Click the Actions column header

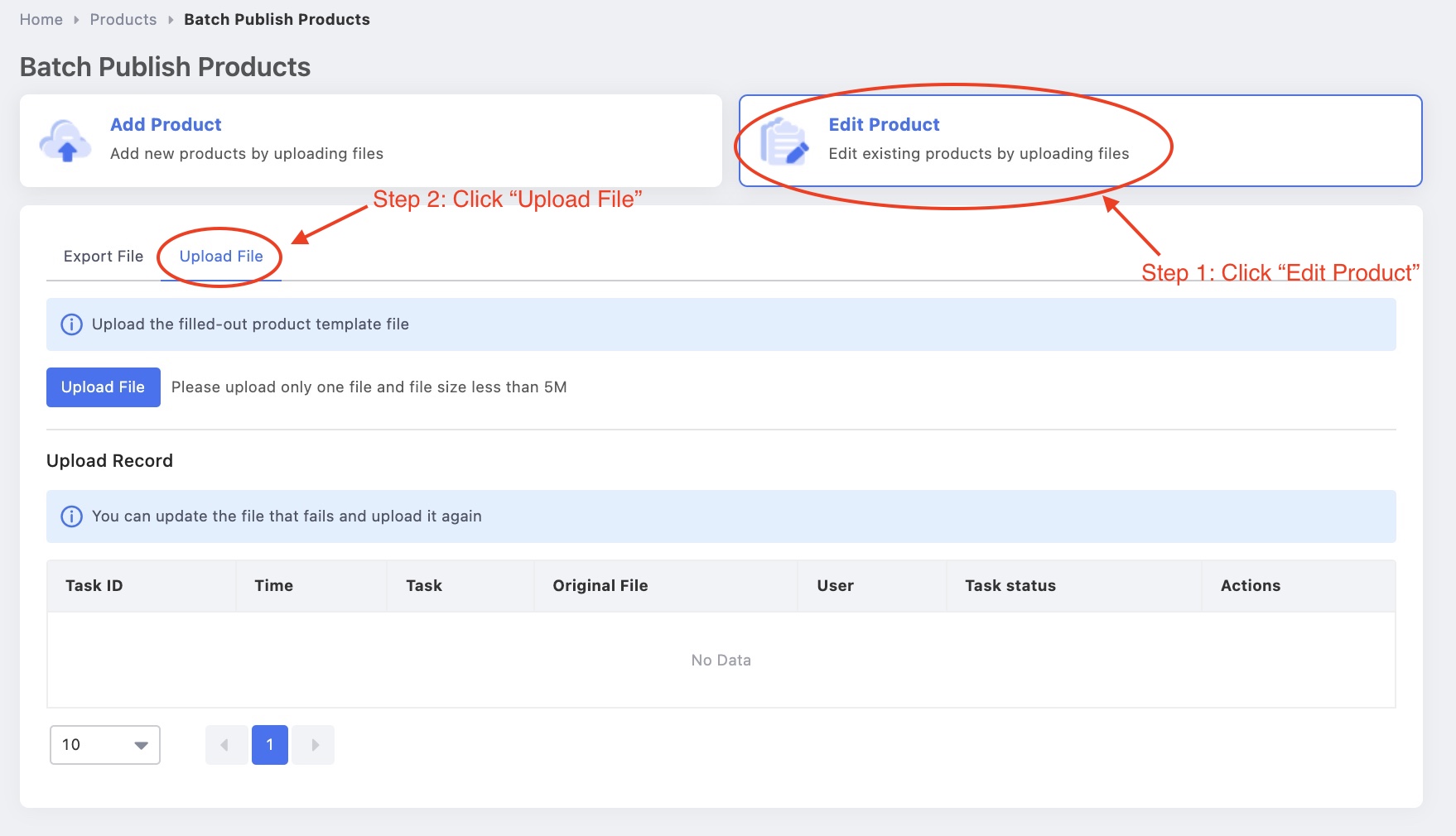[1251, 586]
